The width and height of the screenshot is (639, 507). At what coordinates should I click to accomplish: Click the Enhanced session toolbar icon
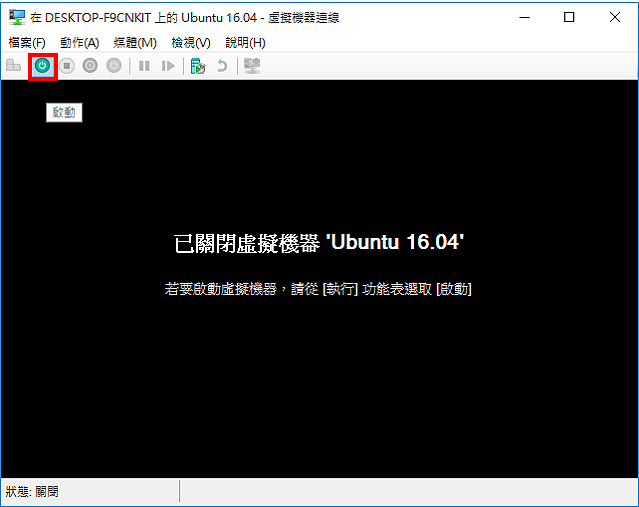pos(252,66)
